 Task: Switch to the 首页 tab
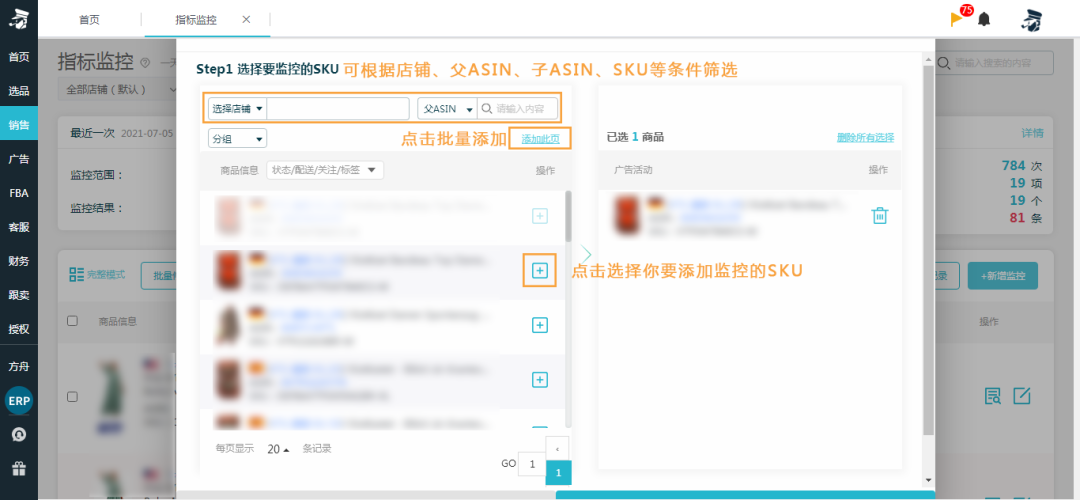pos(89,20)
